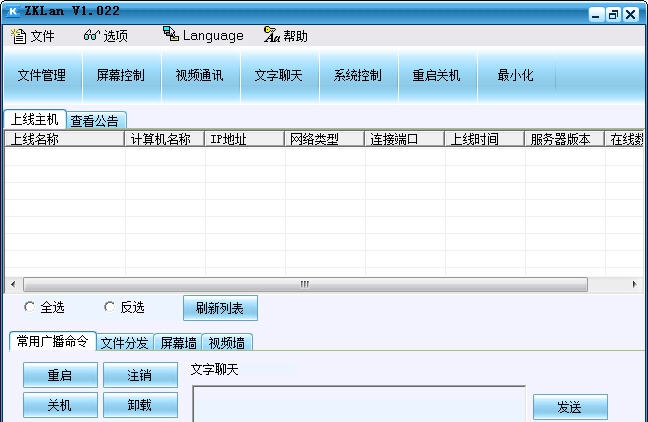Switch to the 文件分发 tab

point(125,343)
